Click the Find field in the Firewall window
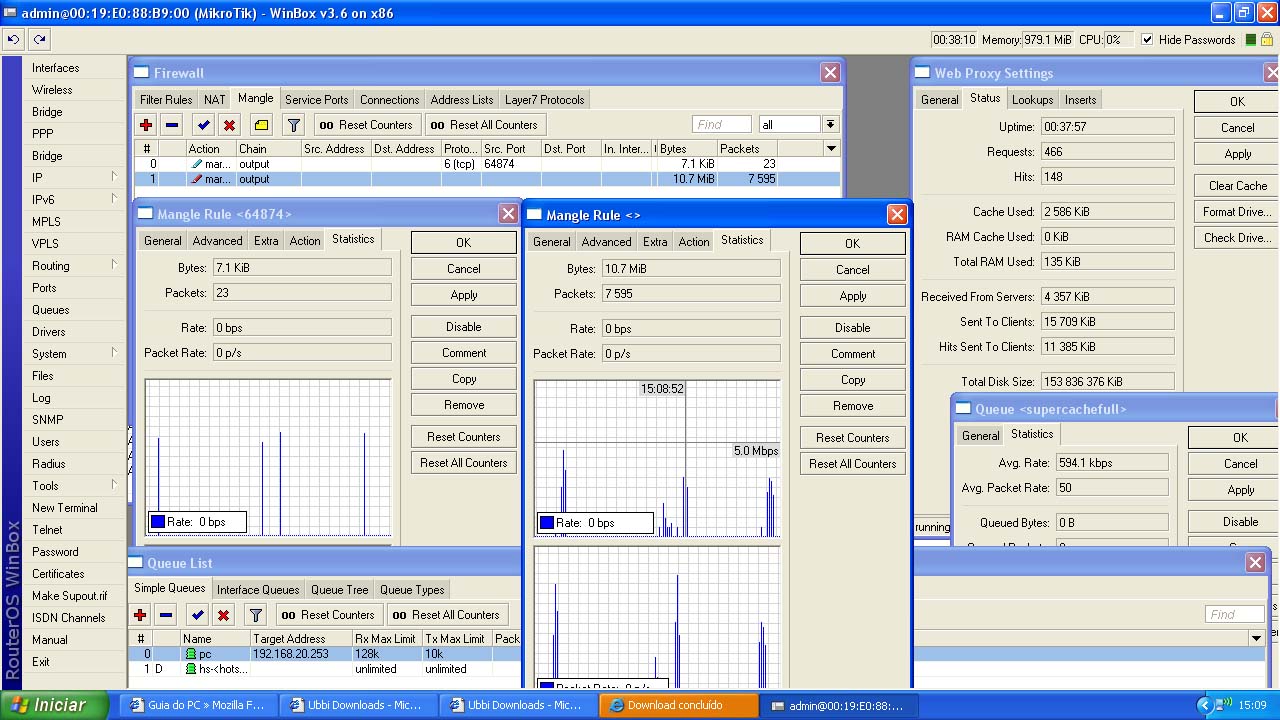The width and height of the screenshot is (1280, 720). point(721,125)
